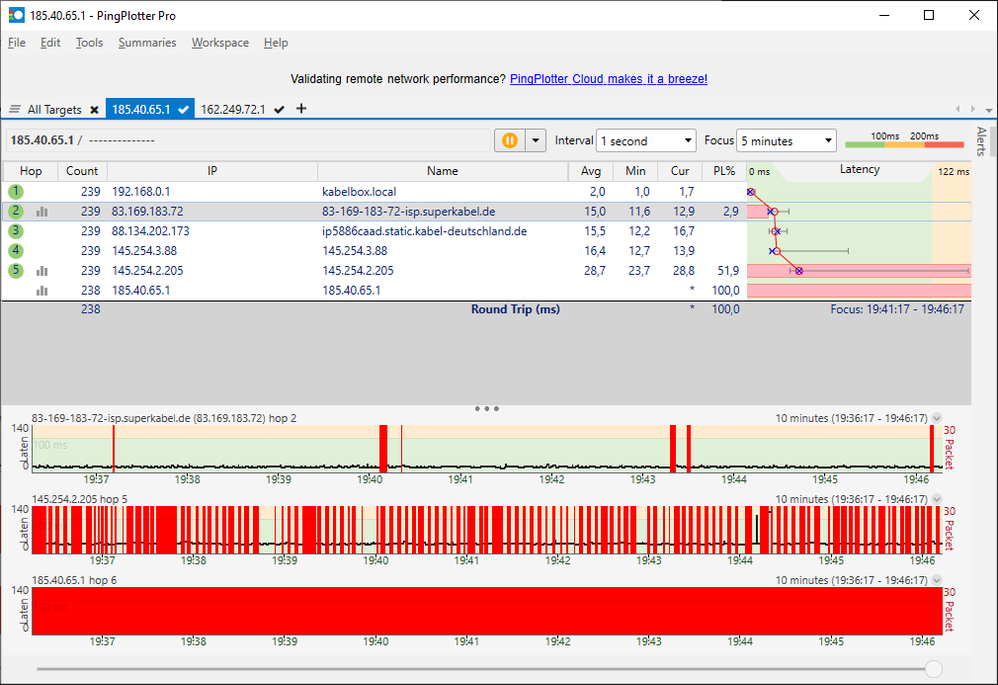998x685 pixels.
Task: Click the Avg column header
Action: [591, 171]
